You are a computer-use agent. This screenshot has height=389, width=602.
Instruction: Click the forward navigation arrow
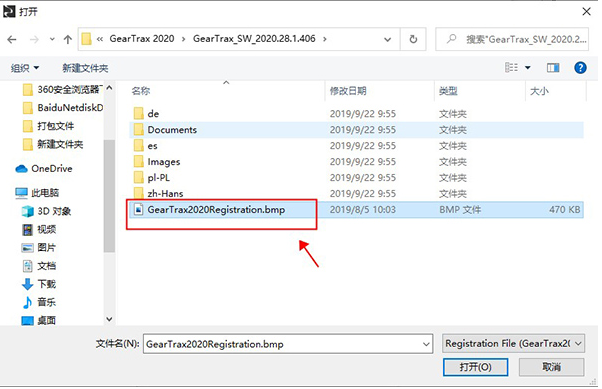34,39
